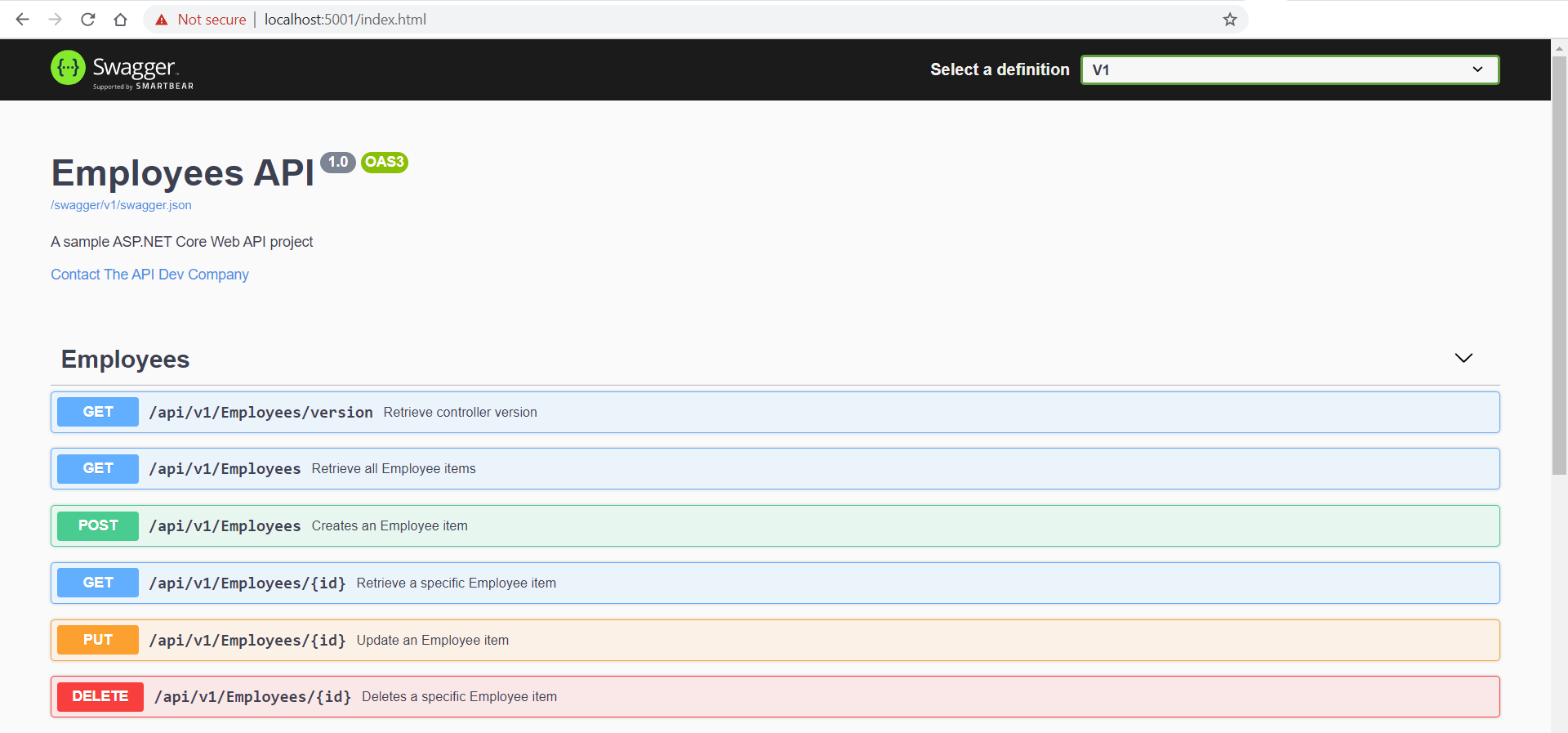1568x733 pixels.
Task: Expand GET /api/v1/Employees/version operation
Action: pyautogui.click(x=775, y=412)
